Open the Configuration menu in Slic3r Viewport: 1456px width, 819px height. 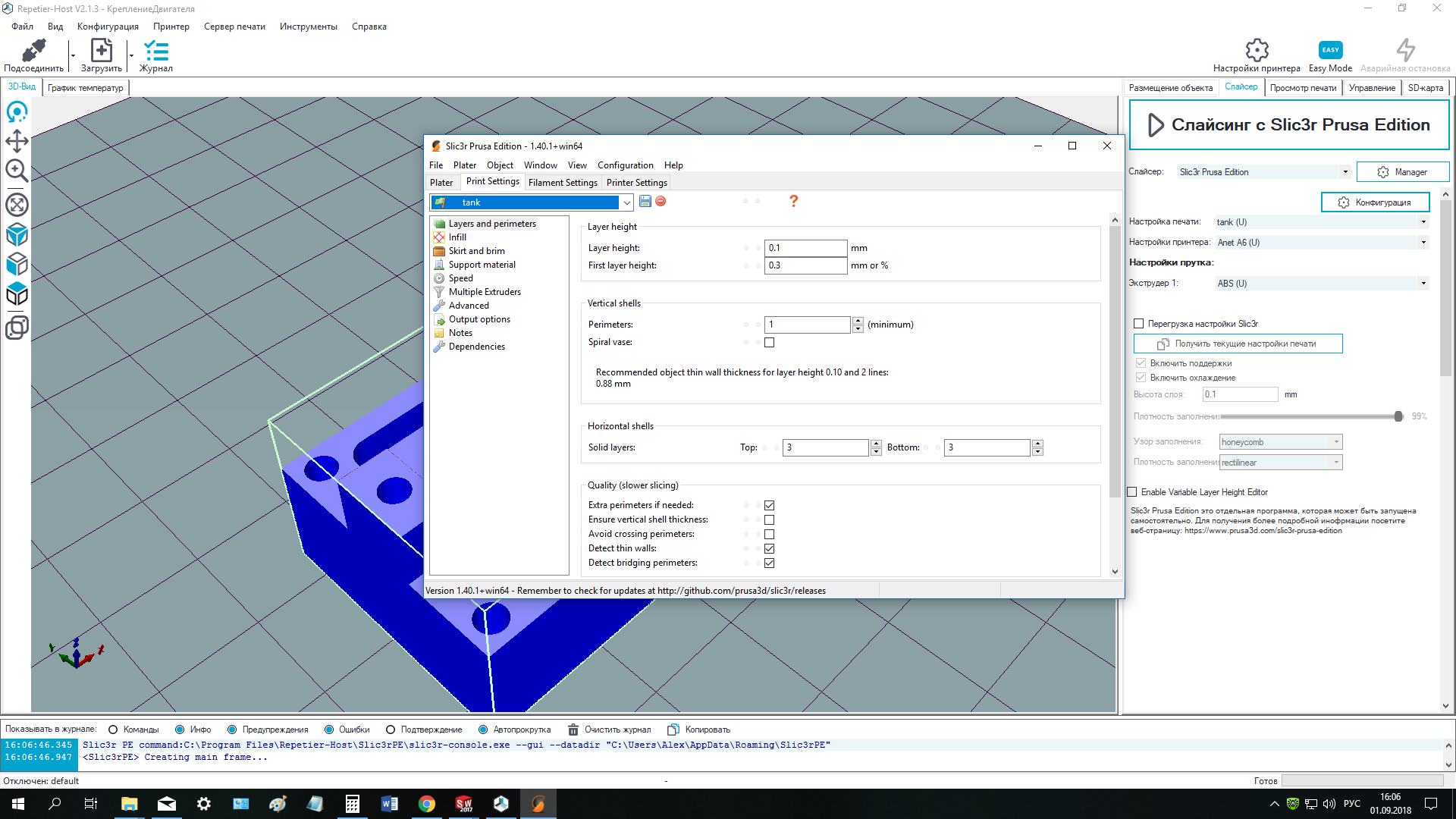[625, 165]
